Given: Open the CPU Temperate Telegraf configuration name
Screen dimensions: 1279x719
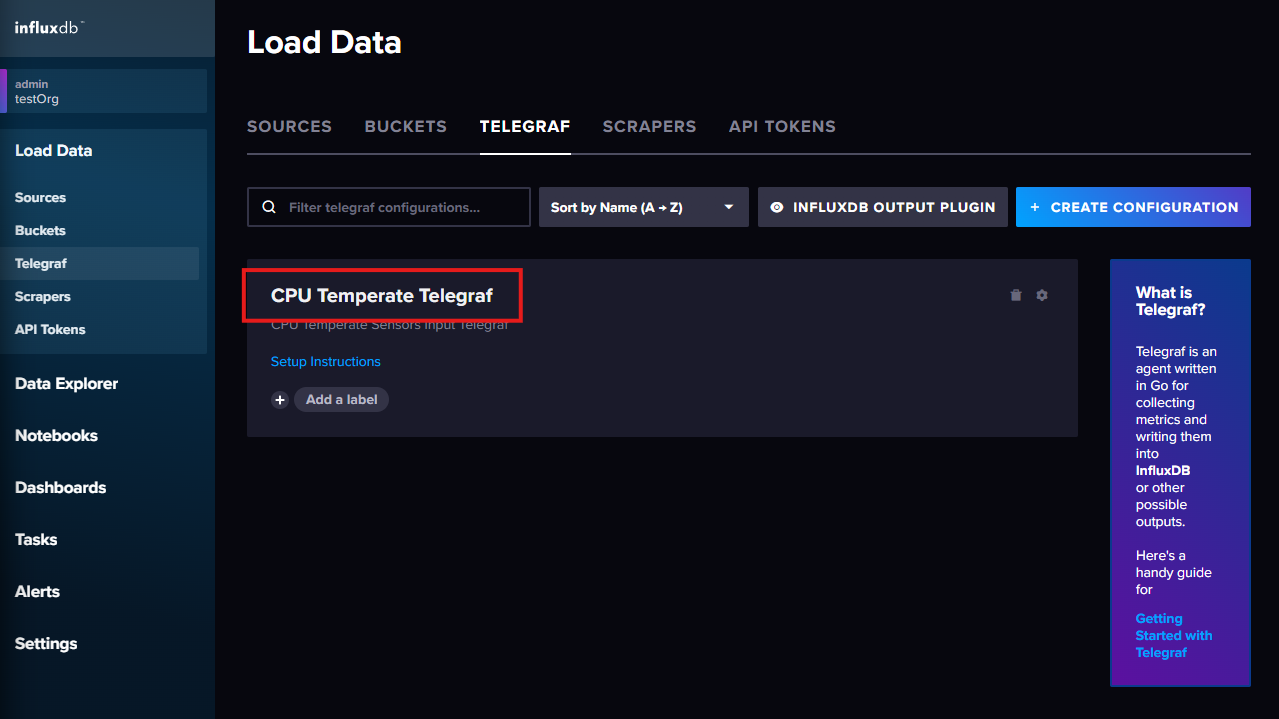Looking at the screenshot, I should pos(382,296).
